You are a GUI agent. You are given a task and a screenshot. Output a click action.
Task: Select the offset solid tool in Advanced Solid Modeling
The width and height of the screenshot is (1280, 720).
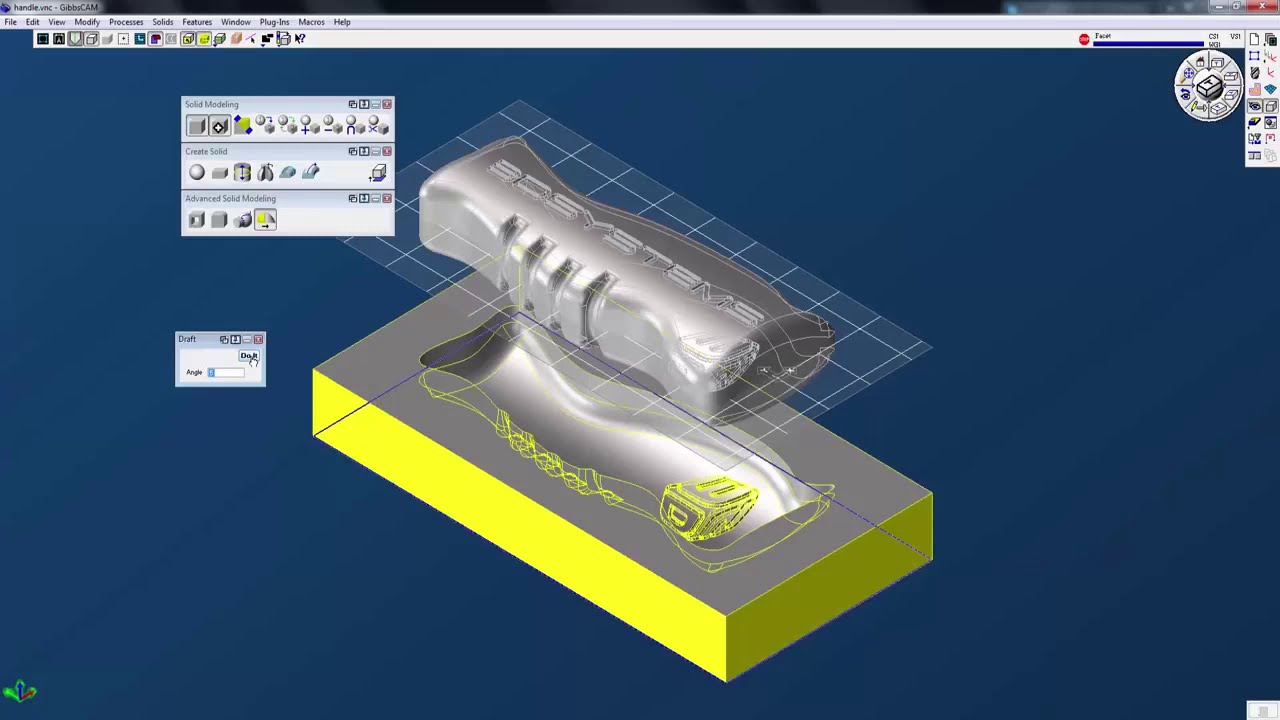[x=219, y=220]
